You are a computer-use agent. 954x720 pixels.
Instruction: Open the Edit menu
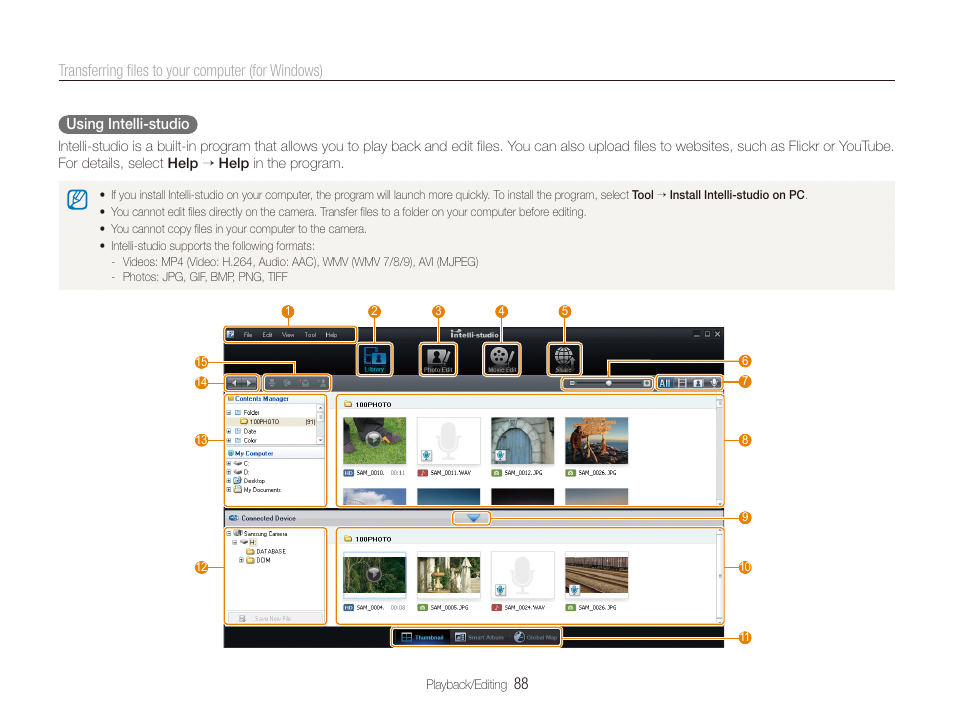click(x=267, y=335)
